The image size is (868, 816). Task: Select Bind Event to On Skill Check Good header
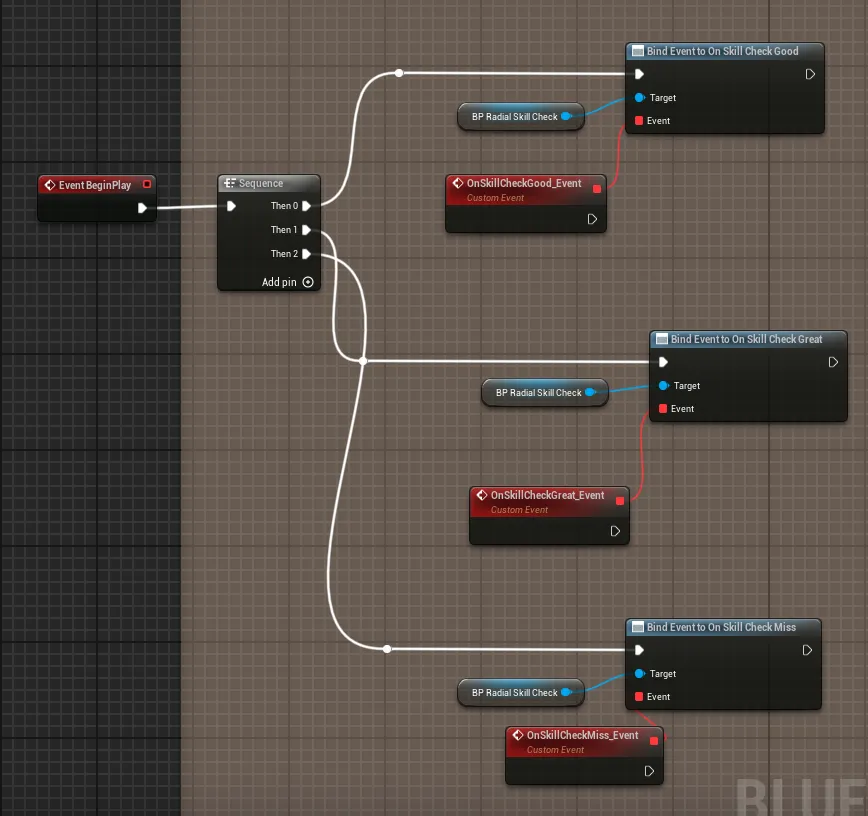725,51
